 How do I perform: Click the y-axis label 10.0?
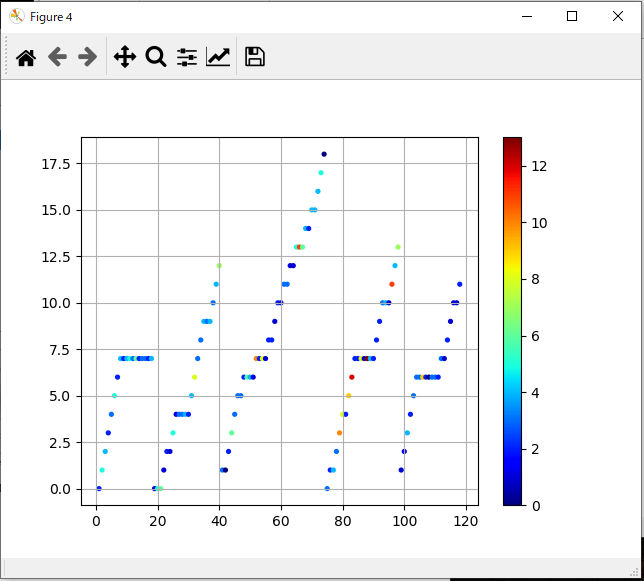pos(56,303)
